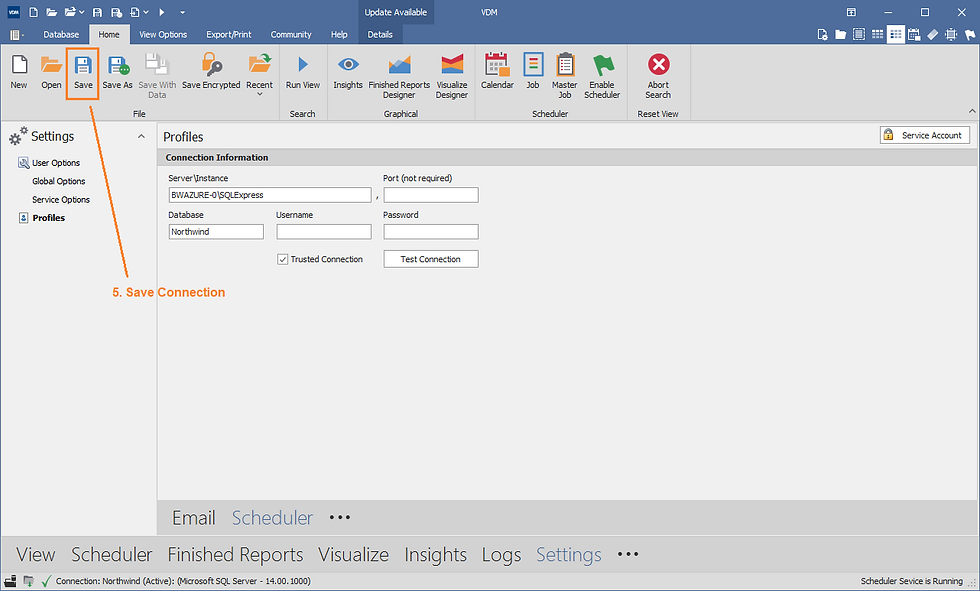Click Enable Scheduler green flag
This screenshot has width=980, height=591.
[x=602, y=76]
